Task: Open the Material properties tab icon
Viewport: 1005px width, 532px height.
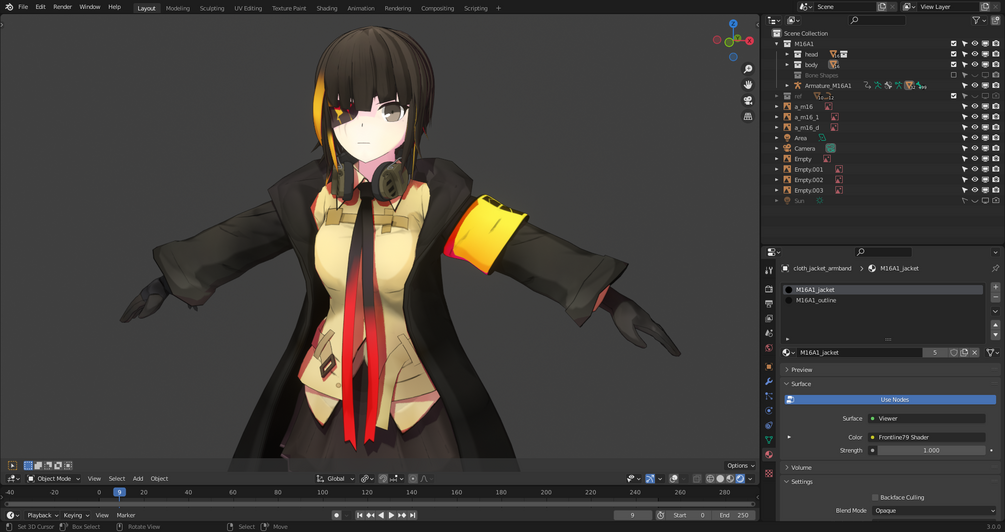Action: point(769,454)
